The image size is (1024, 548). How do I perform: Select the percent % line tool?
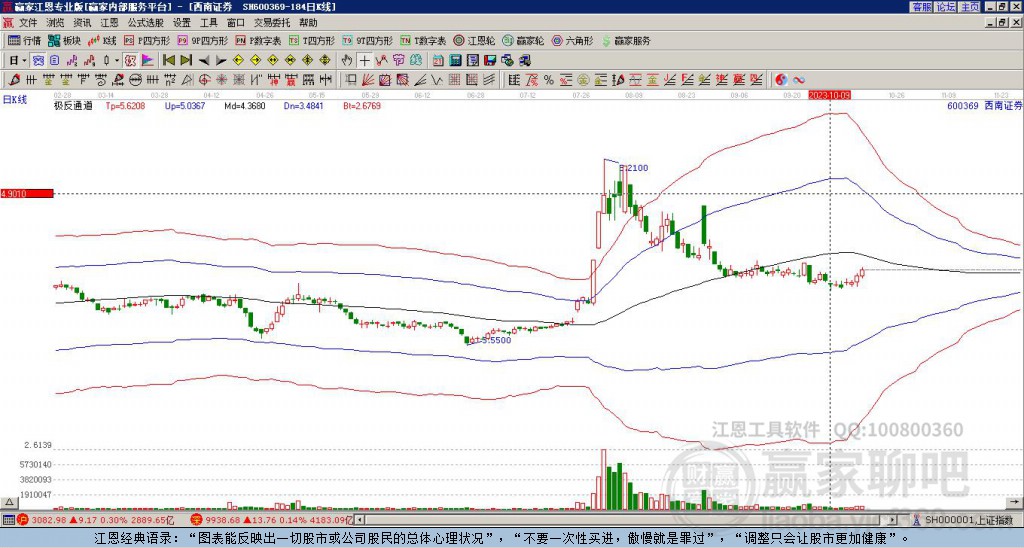pos(549,80)
